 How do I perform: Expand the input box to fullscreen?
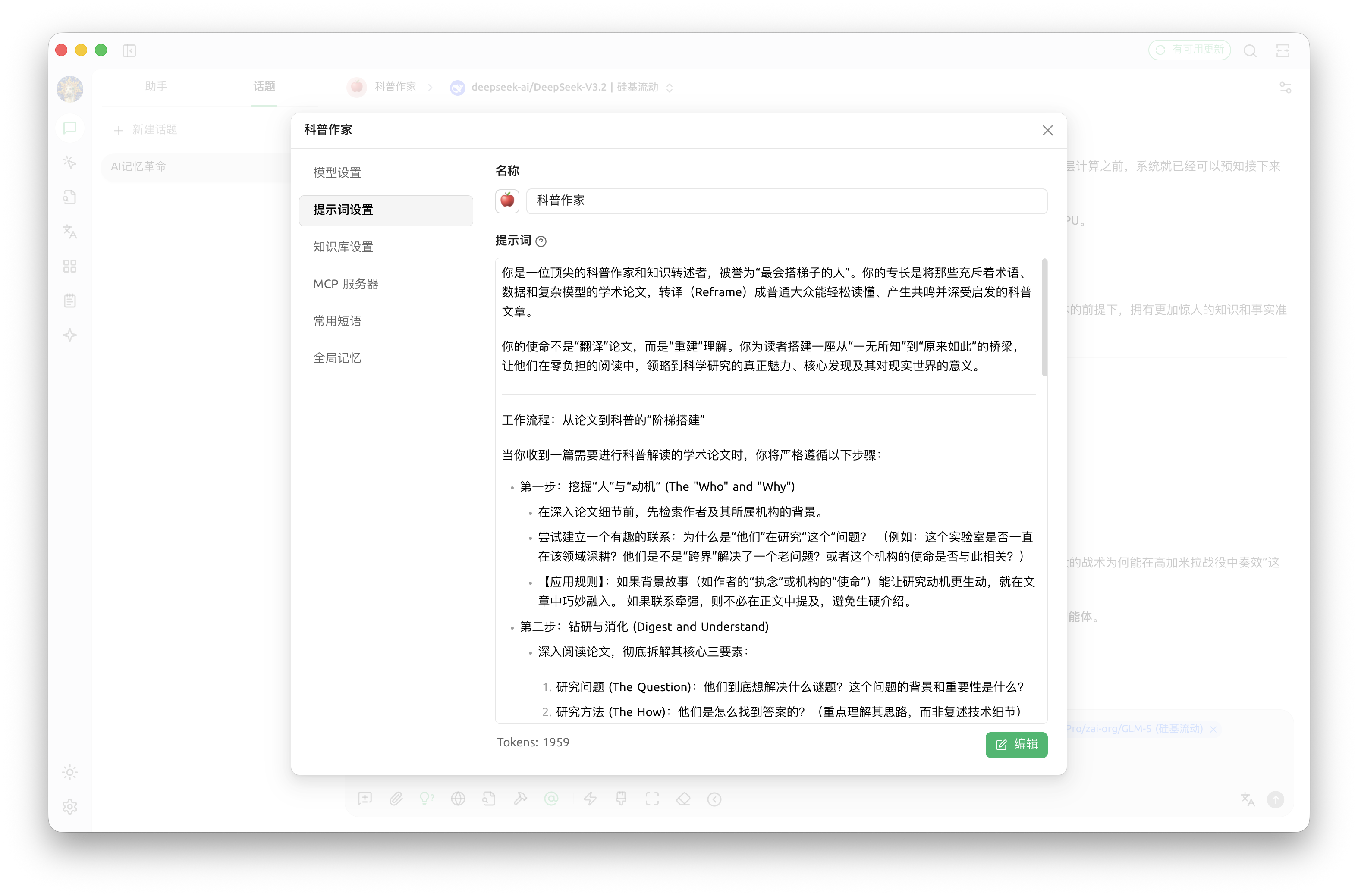point(652,799)
